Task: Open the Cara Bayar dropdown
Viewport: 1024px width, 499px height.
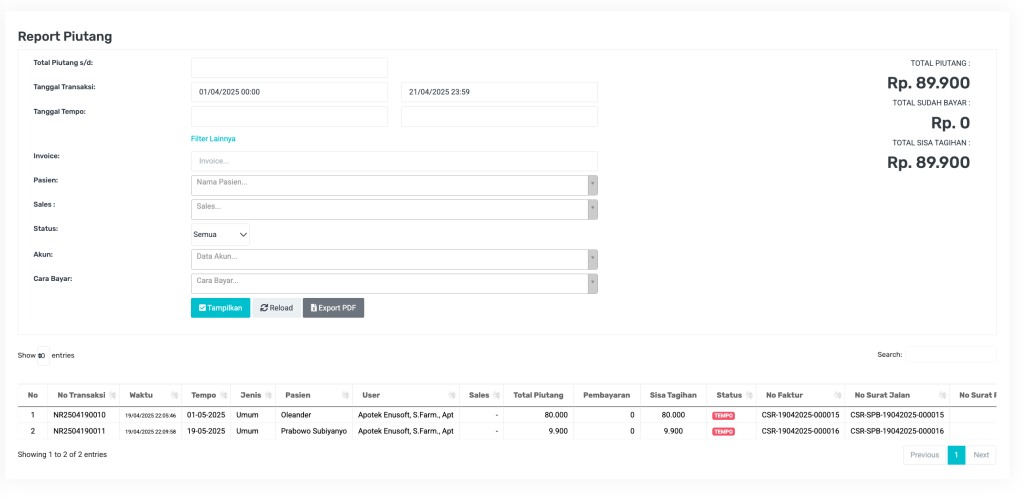Action: click(x=394, y=284)
